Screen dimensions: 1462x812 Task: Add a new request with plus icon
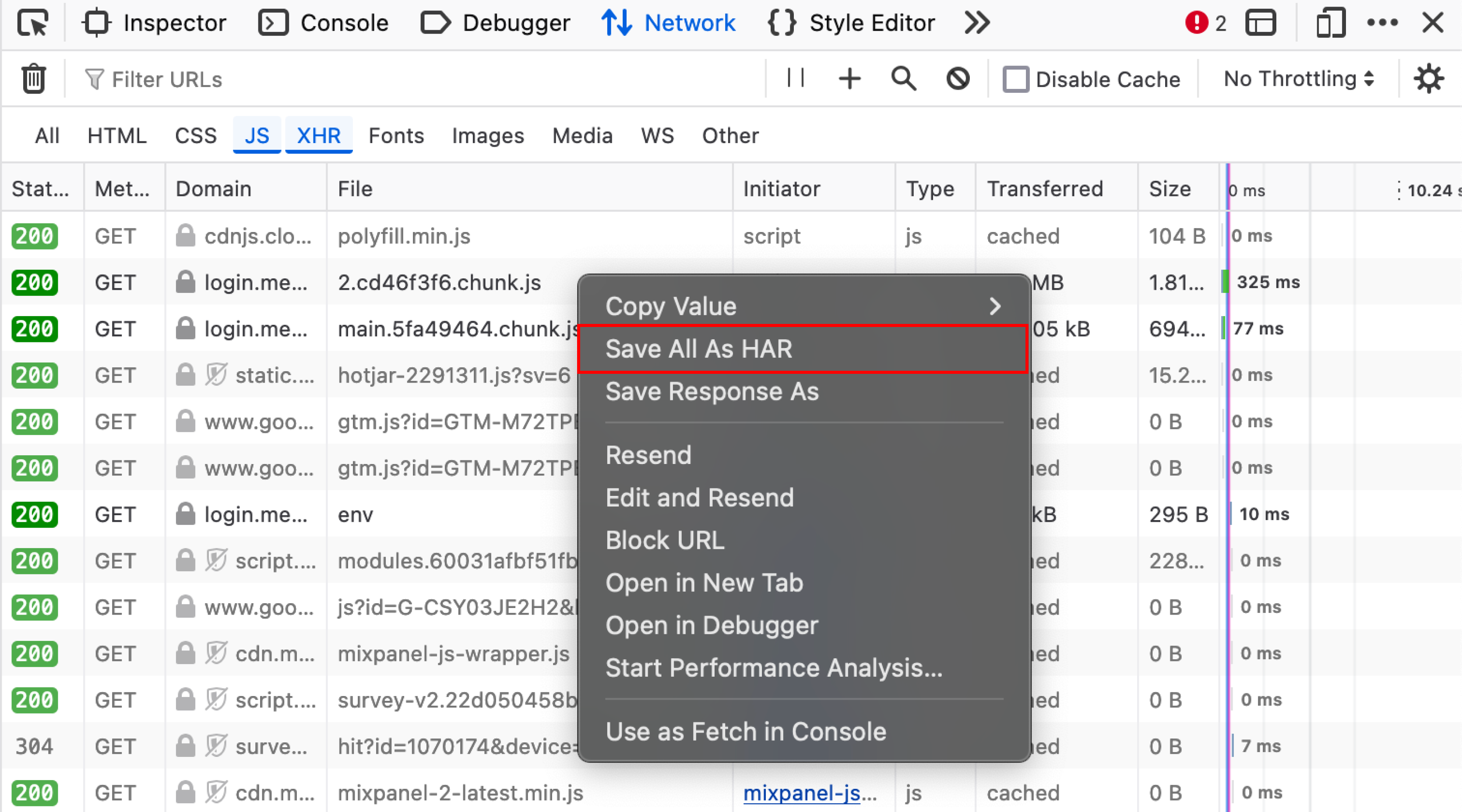849,79
